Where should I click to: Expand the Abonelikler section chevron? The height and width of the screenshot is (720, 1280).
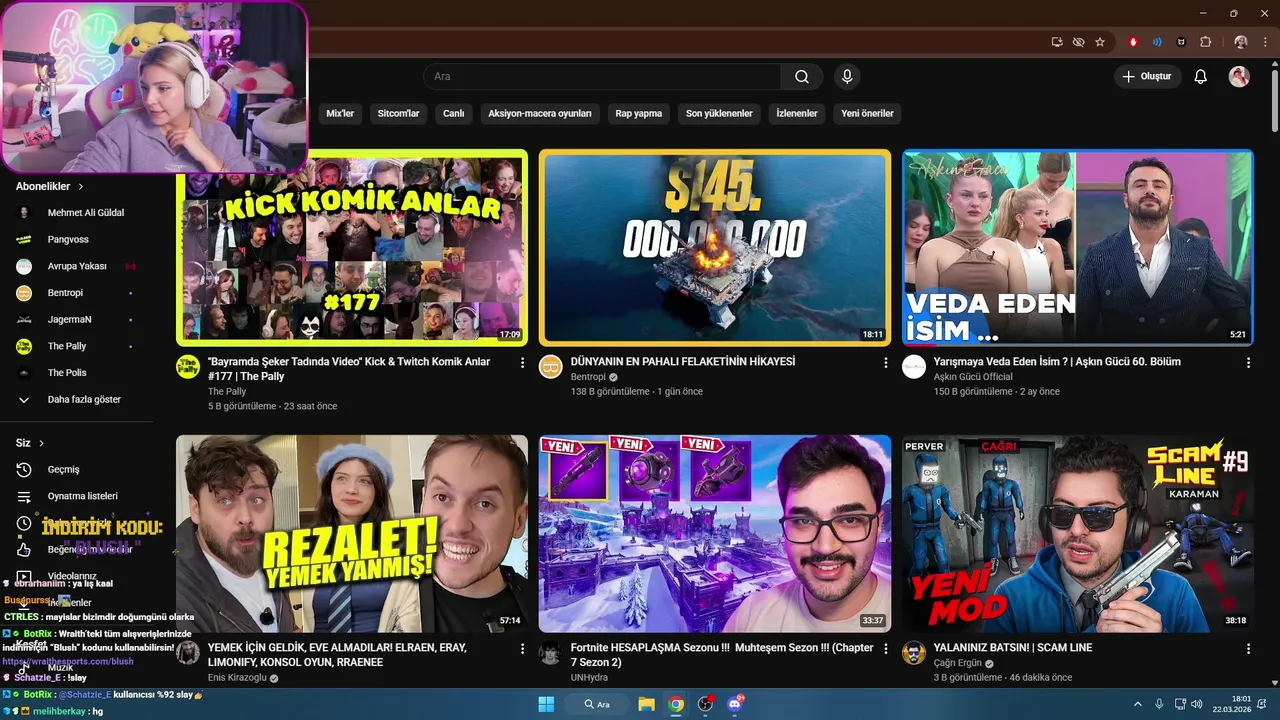coord(81,187)
